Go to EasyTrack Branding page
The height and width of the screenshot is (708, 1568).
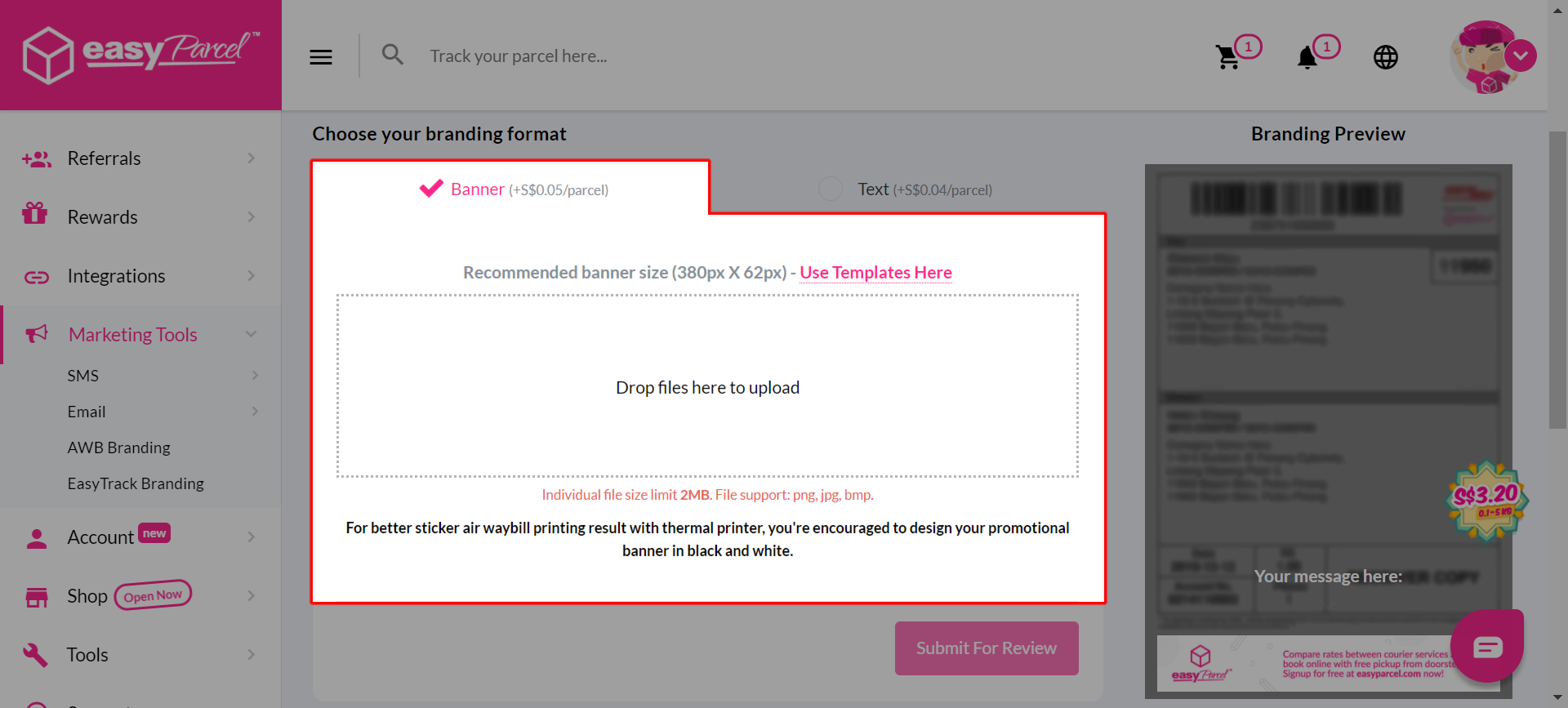coord(136,483)
